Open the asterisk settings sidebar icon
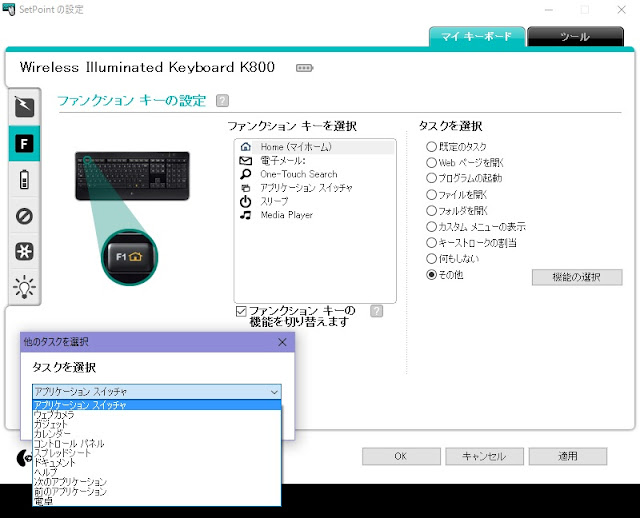 pos(24,251)
